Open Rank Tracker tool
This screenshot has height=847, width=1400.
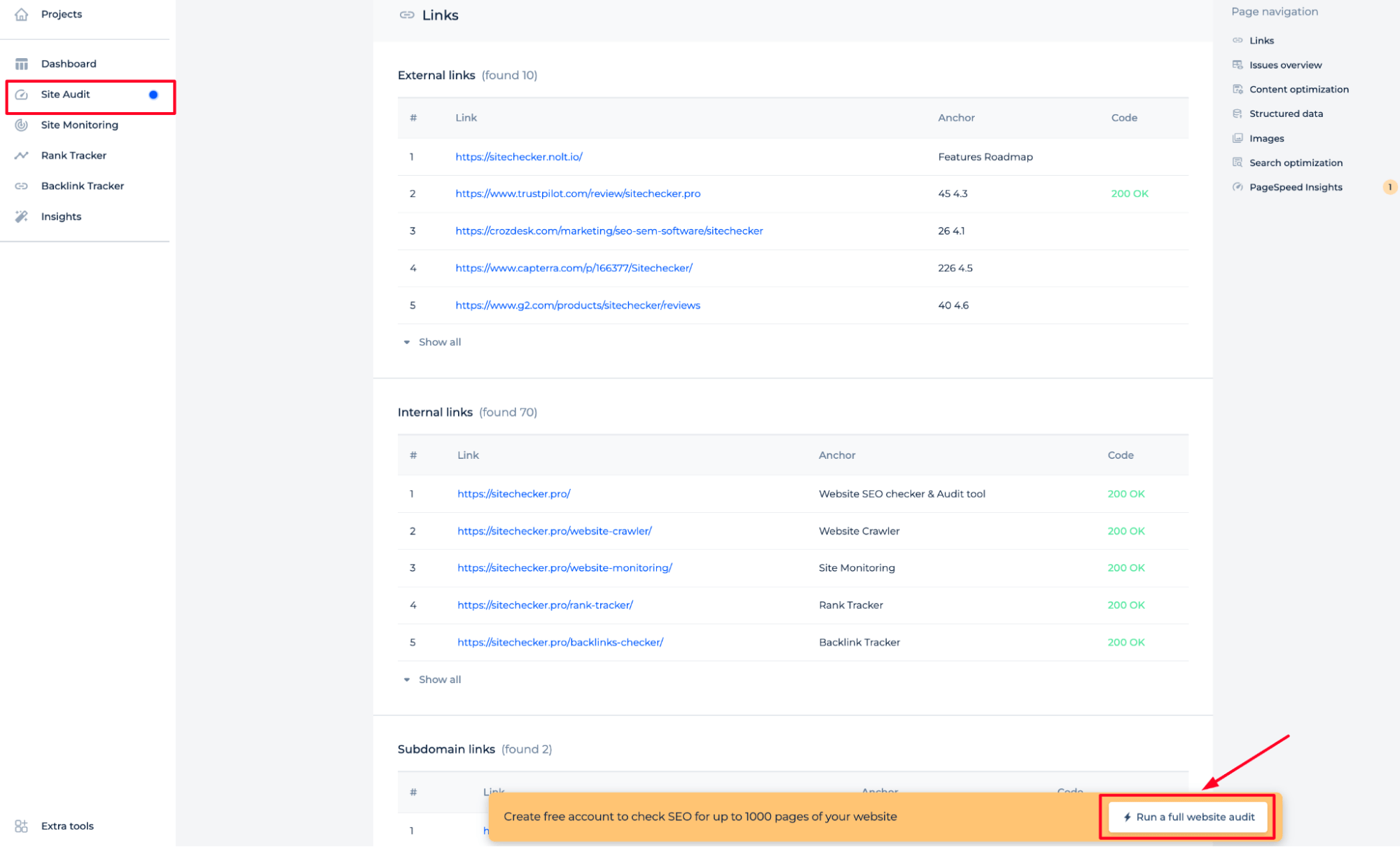[74, 155]
